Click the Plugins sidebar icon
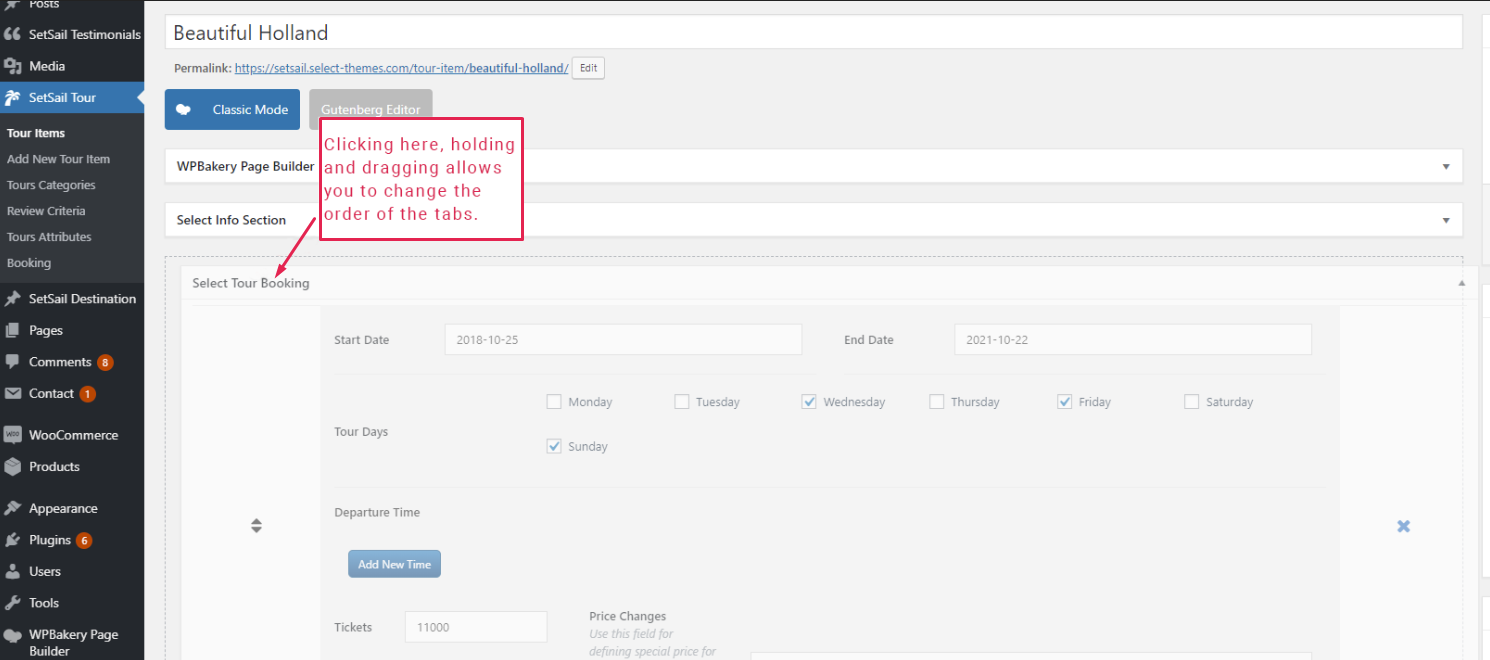 pos(13,540)
